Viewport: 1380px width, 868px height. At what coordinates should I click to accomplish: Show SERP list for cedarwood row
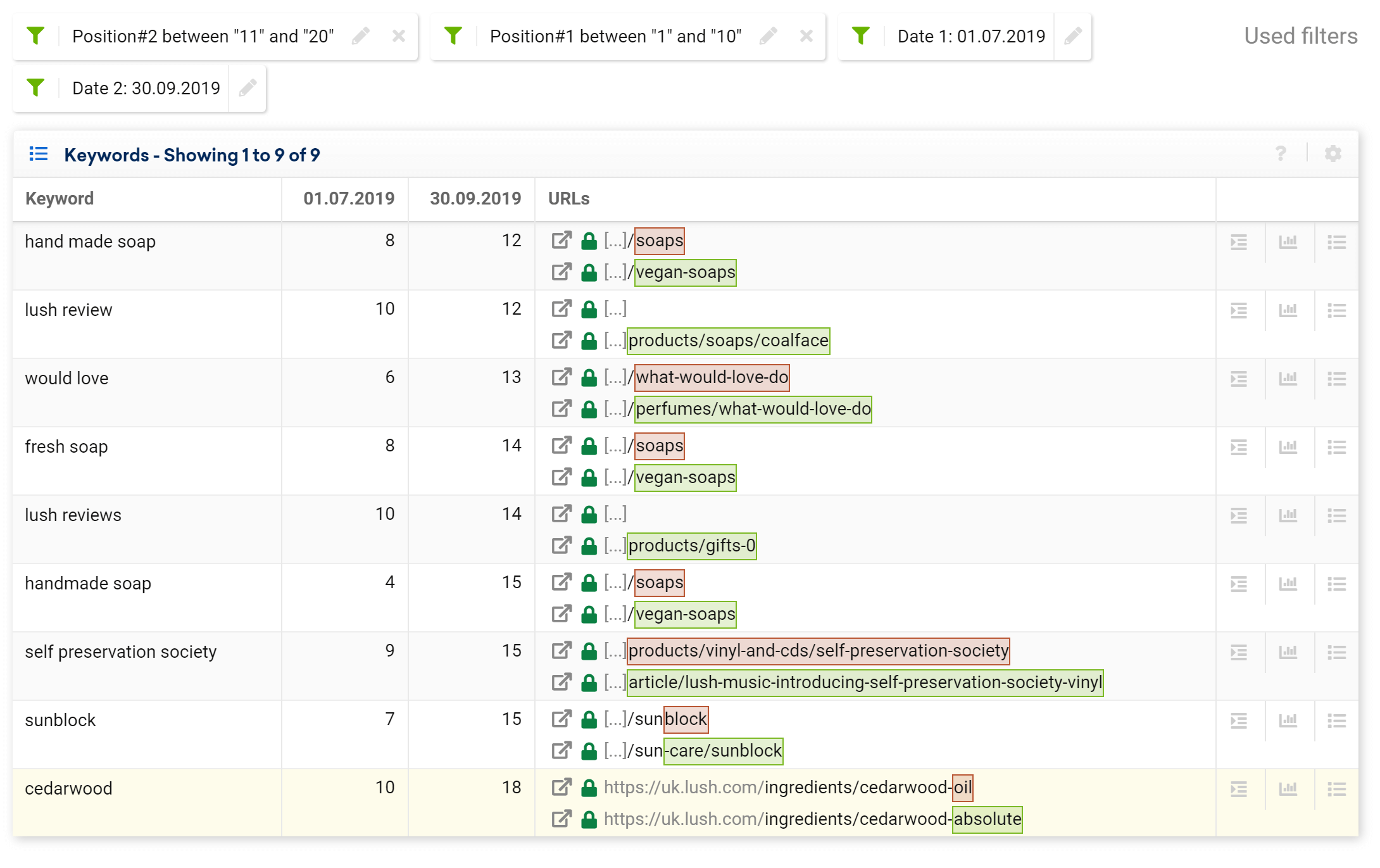1239,789
